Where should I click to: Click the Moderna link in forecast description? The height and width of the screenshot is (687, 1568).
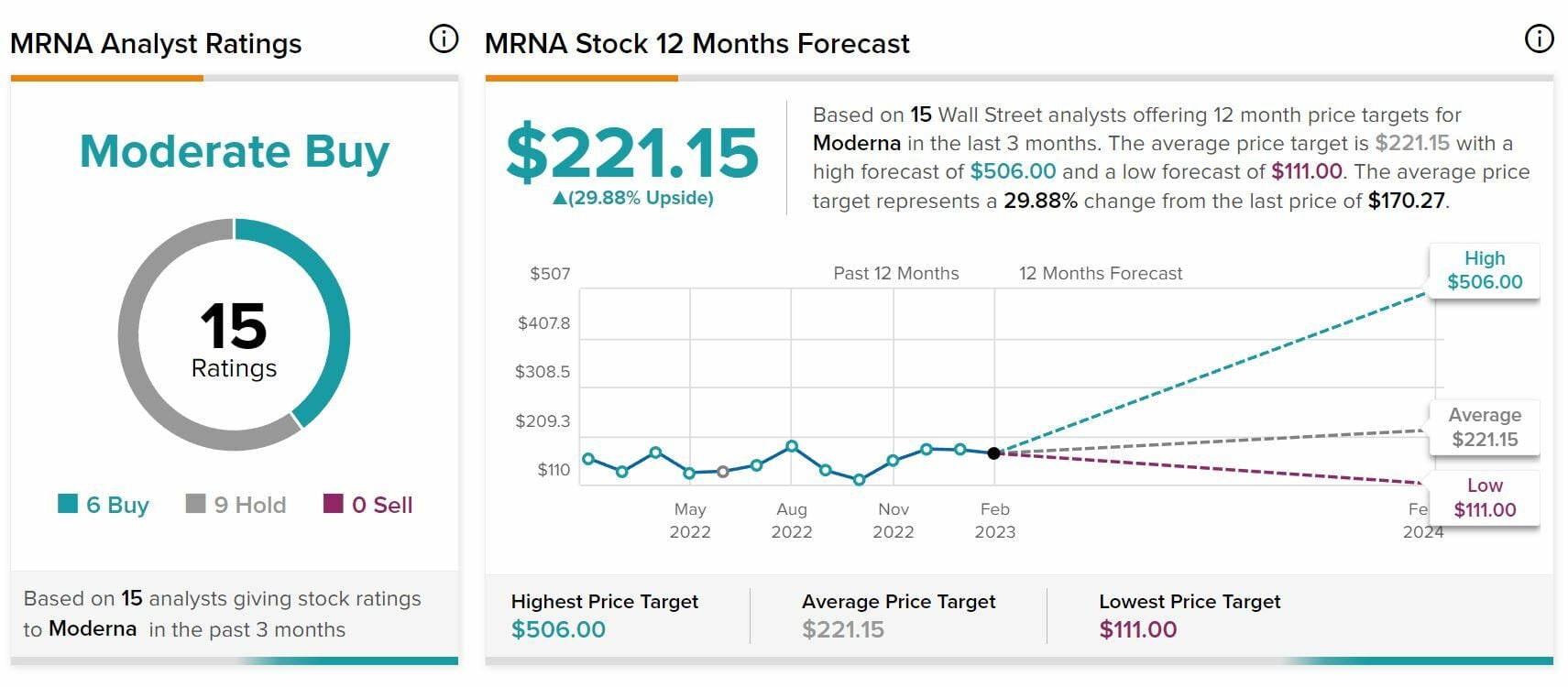[x=856, y=144]
